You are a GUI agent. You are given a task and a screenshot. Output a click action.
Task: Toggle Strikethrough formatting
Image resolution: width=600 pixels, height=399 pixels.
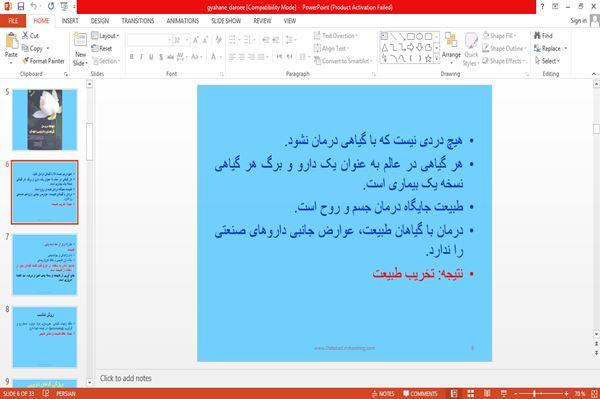click(170, 57)
